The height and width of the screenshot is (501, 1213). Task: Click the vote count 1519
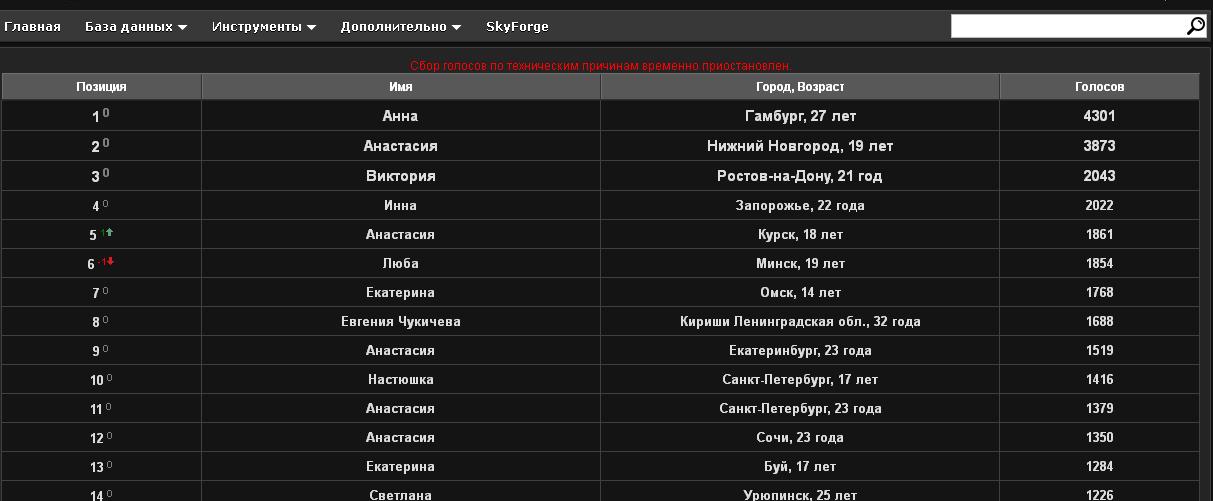pos(1099,350)
